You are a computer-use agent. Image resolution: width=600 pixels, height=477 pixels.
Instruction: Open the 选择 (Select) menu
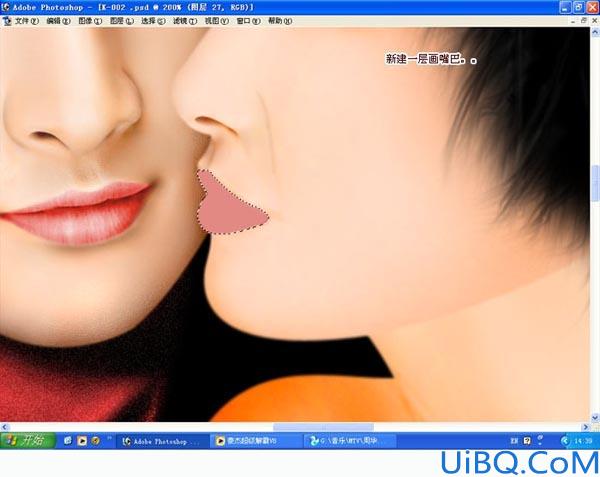coord(153,21)
